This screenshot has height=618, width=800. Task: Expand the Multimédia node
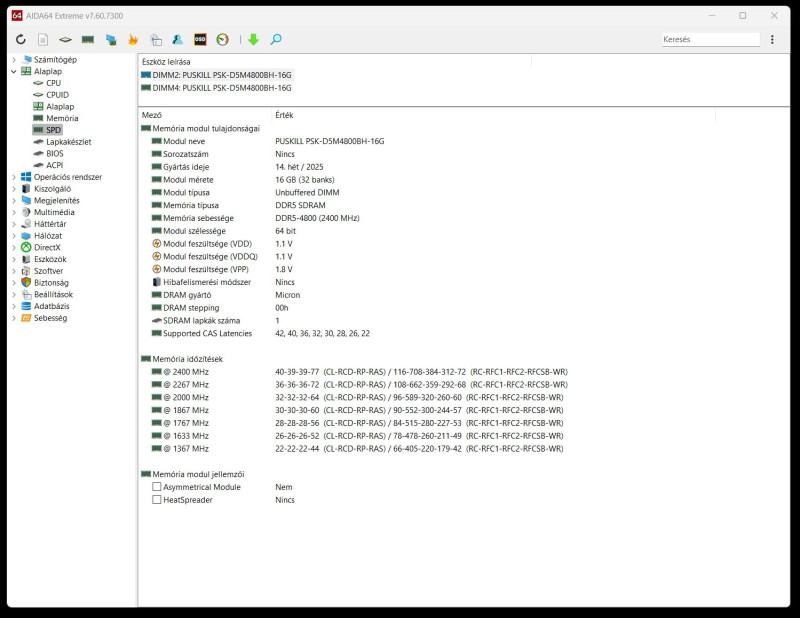tap(14, 212)
